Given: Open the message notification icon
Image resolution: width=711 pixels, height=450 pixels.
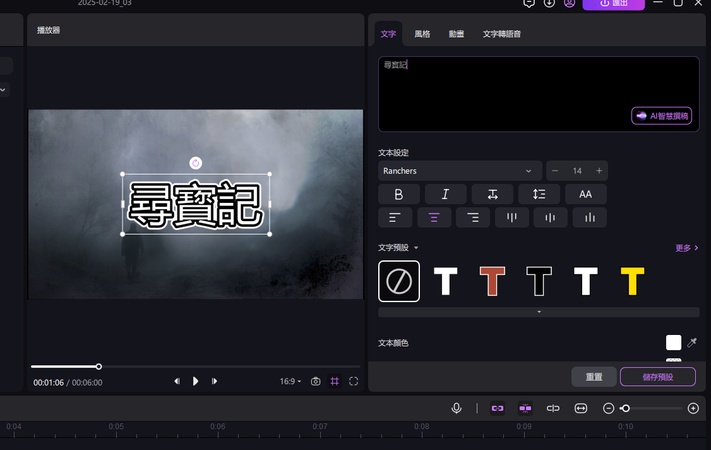Looking at the screenshot, I should pyautogui.click(x=529, y=3).
